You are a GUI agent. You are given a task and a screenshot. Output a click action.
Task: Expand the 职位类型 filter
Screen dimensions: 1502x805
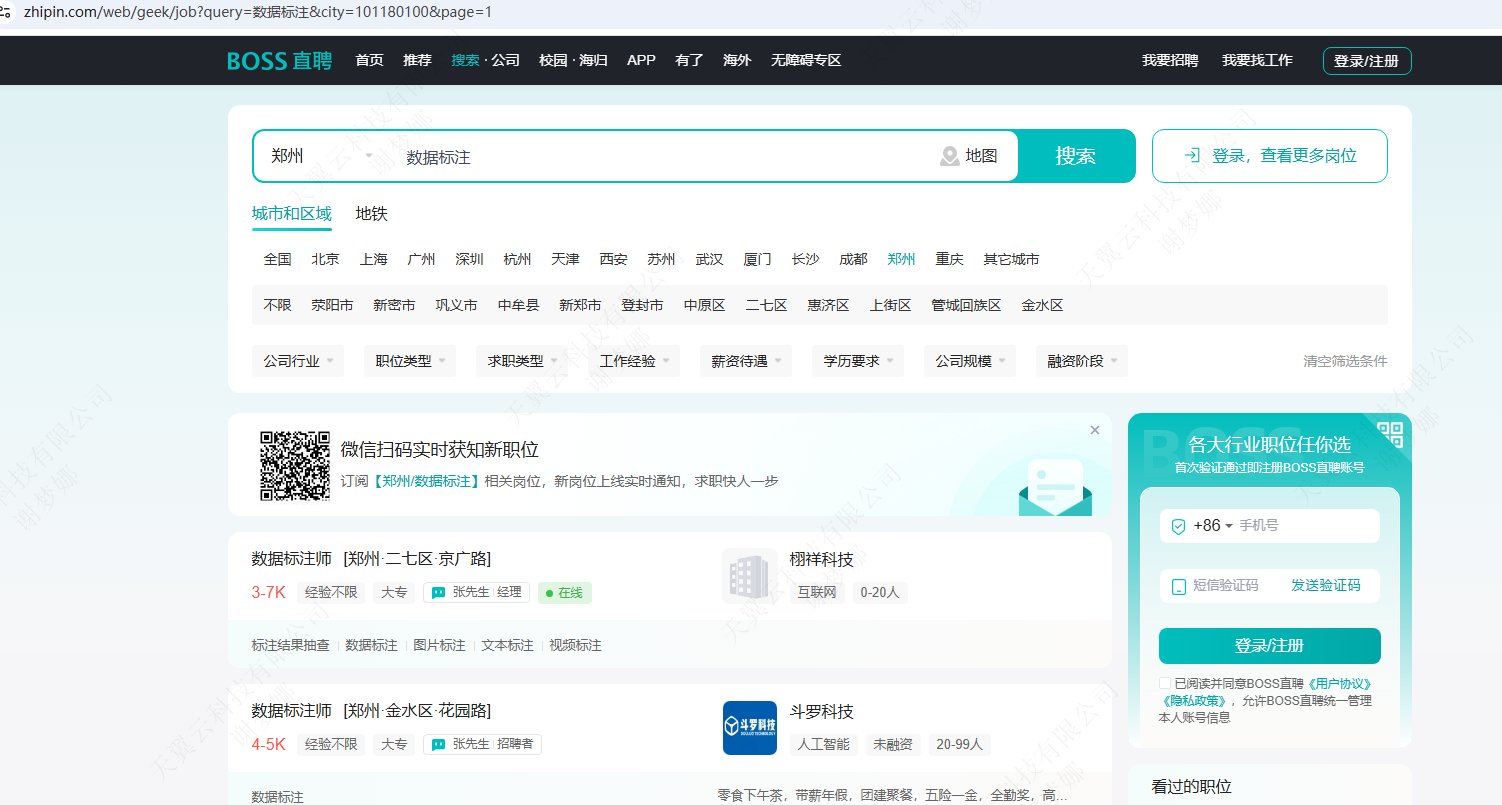coord(410,361)
